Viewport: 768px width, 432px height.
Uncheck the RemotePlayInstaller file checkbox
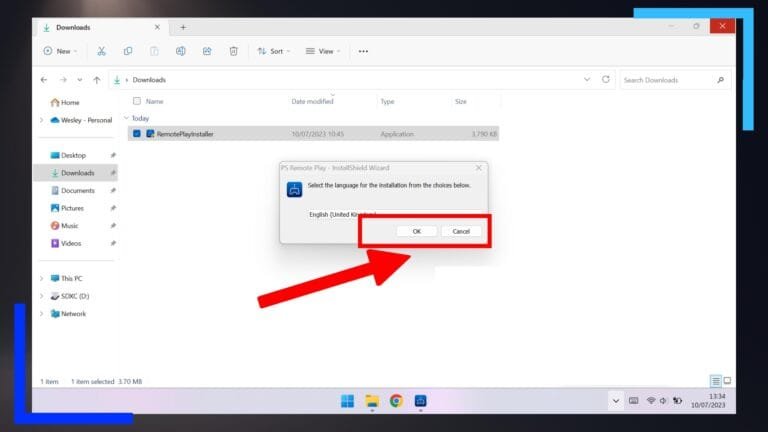click(137, 133)
